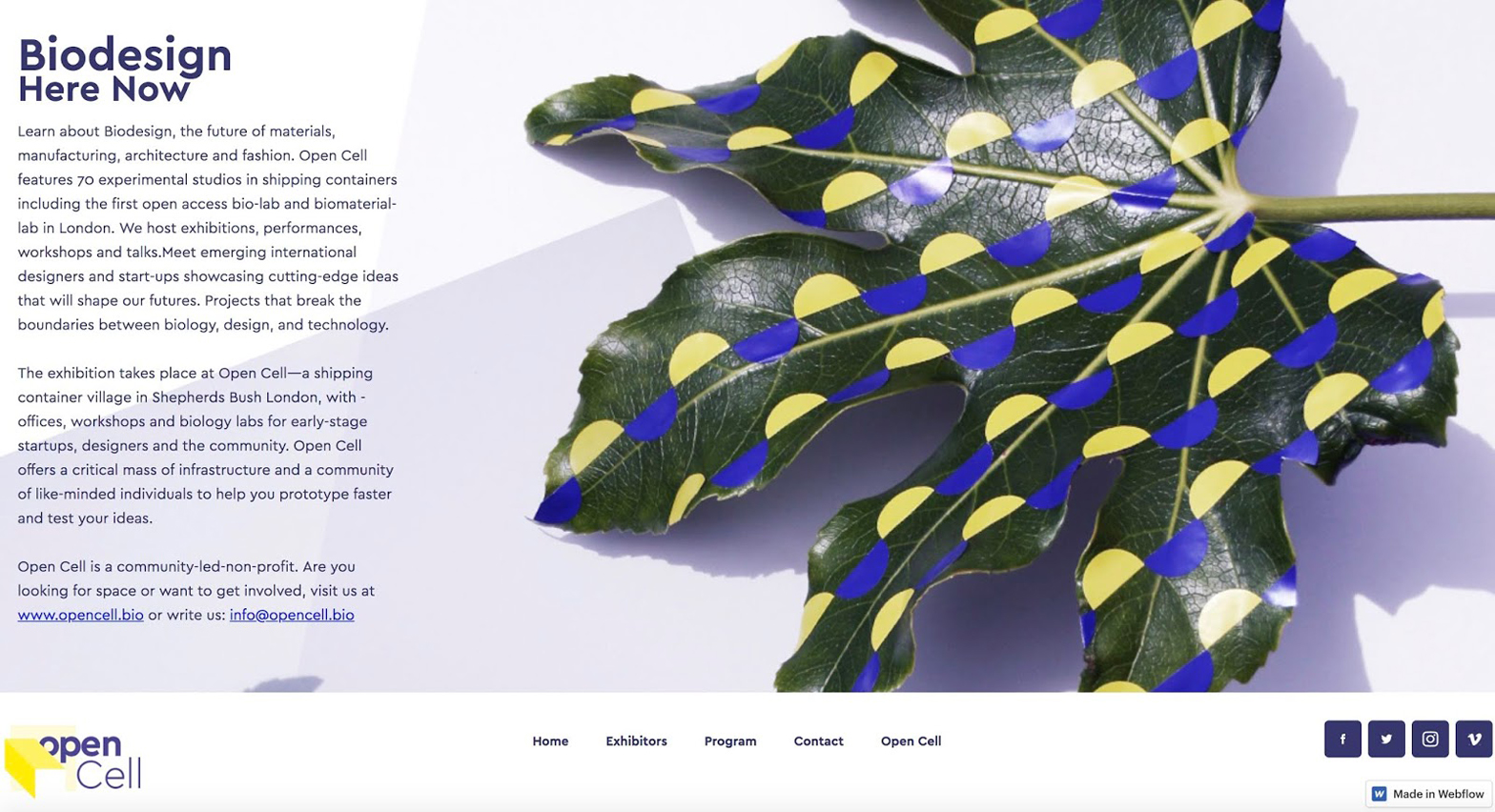Follow the www.opencell.bio link
The image size is (1495, 812).
click(x=80, y=615)
